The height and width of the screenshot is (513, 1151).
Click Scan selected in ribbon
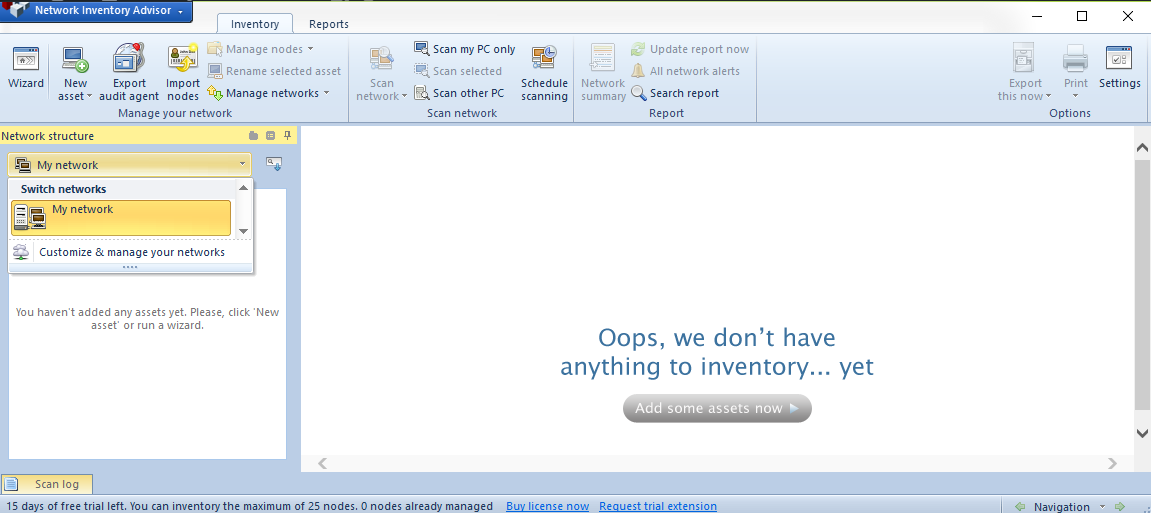click(458, 71)
